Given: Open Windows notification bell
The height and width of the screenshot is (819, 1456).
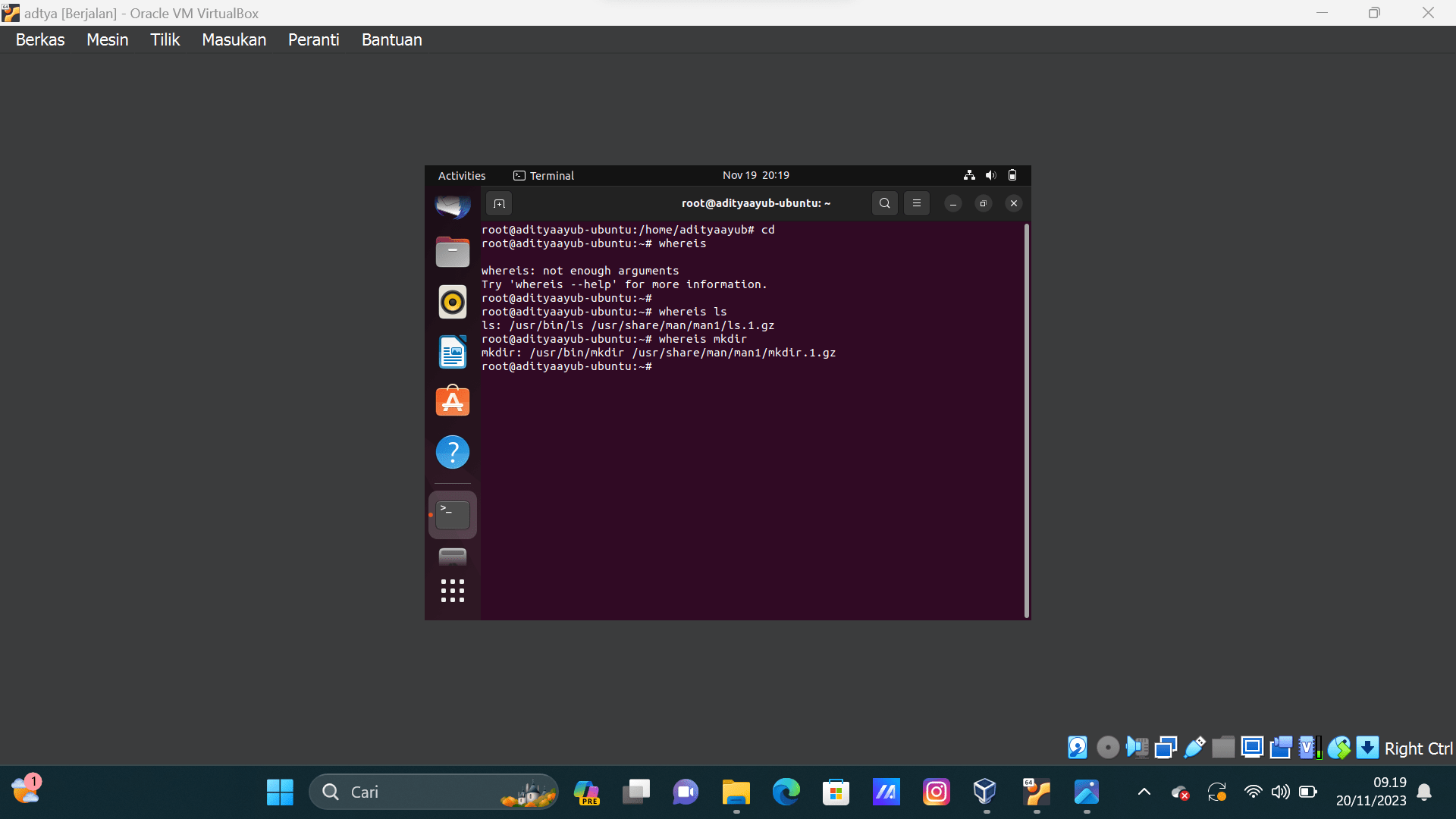Looking at the screenshot, I should point(1424,792).
